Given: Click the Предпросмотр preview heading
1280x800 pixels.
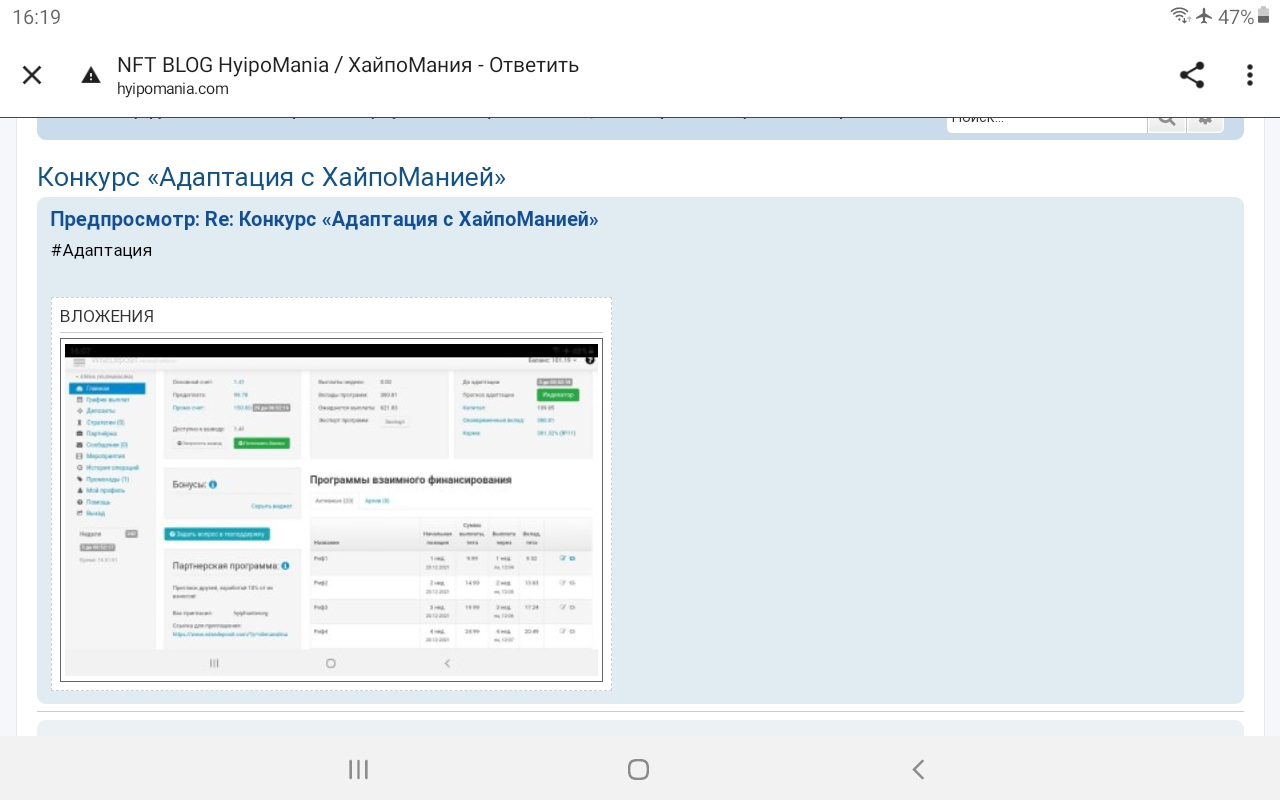Looking at the screenshot, I should tap(324, 219).
